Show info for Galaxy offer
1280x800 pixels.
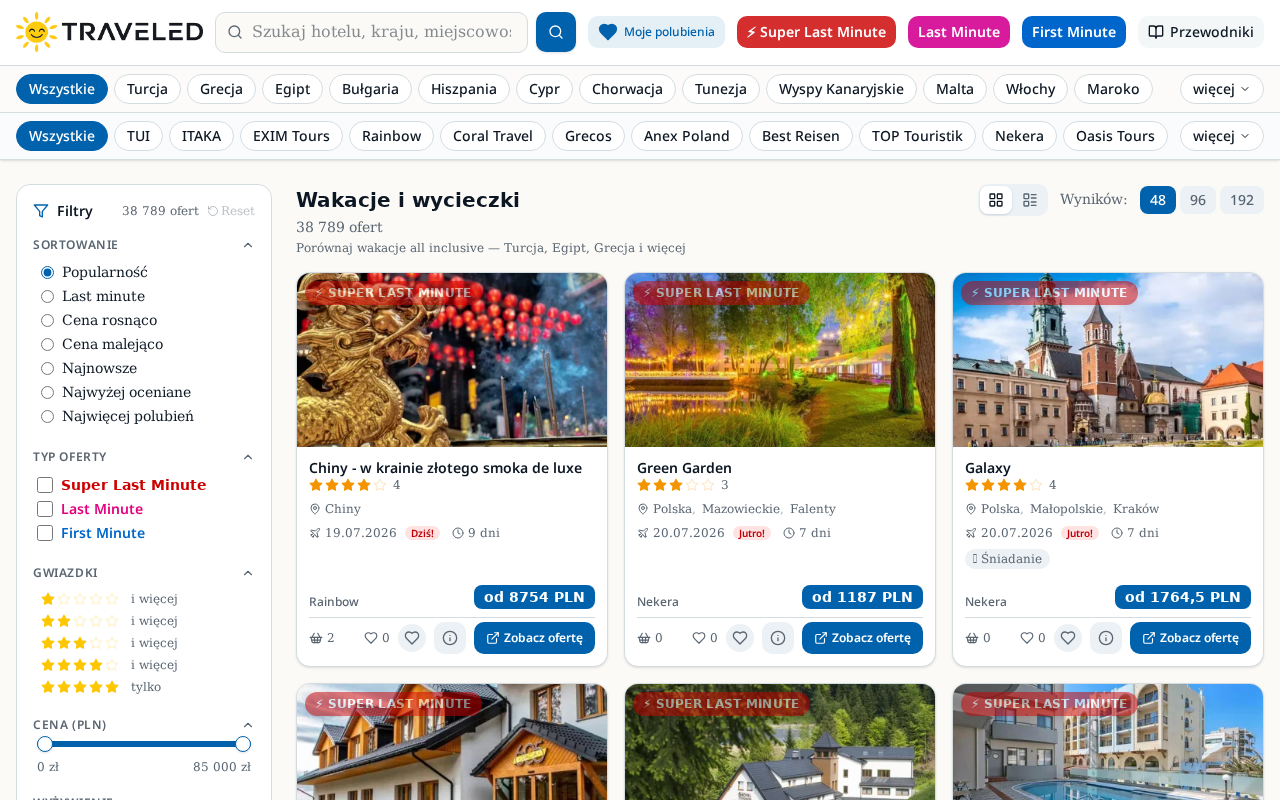(x=1106, y=638)
